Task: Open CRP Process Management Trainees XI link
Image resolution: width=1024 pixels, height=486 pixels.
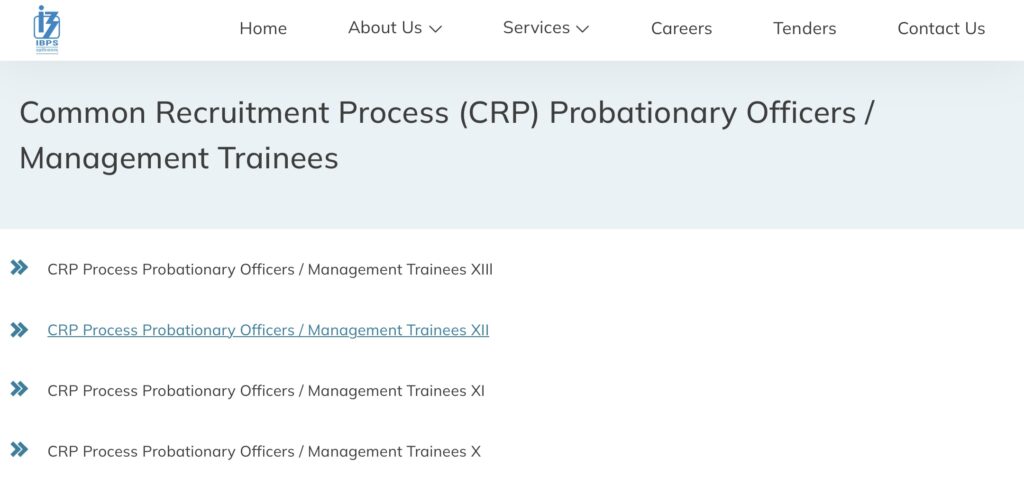Action: tap(266, 391)
